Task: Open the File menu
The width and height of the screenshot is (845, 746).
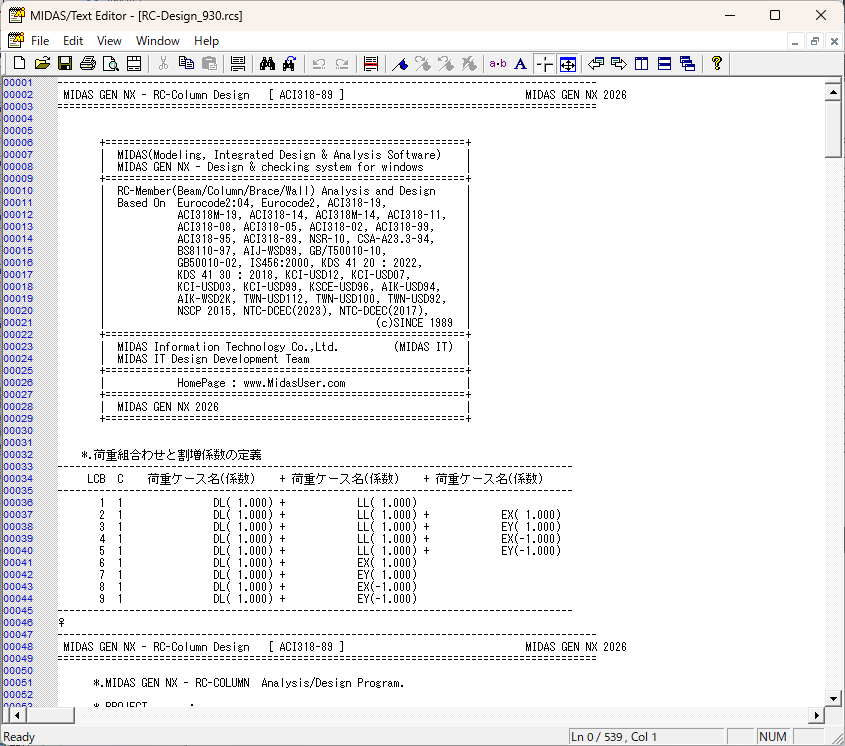Action: coord(40,41)
